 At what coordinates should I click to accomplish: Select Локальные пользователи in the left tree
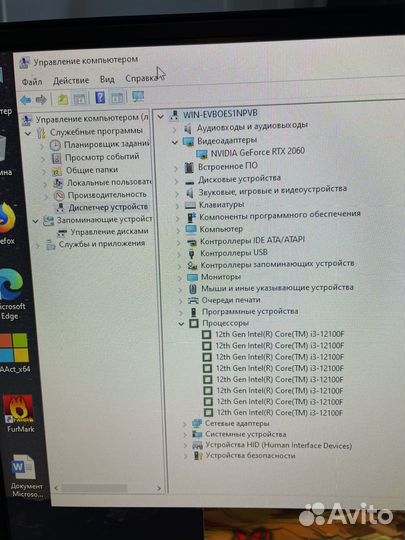(109, 183)
